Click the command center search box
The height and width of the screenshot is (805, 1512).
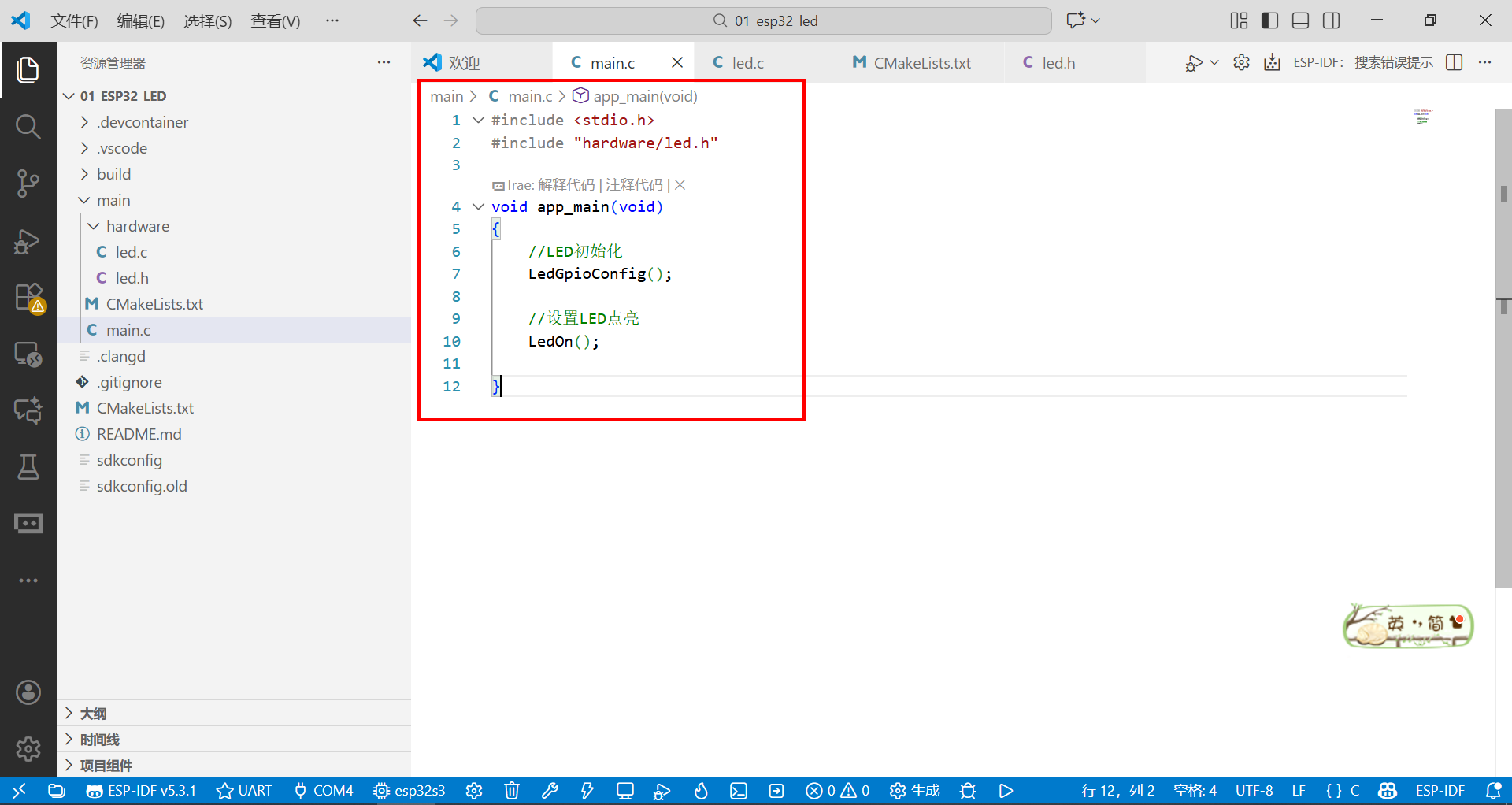pos(764,20)
